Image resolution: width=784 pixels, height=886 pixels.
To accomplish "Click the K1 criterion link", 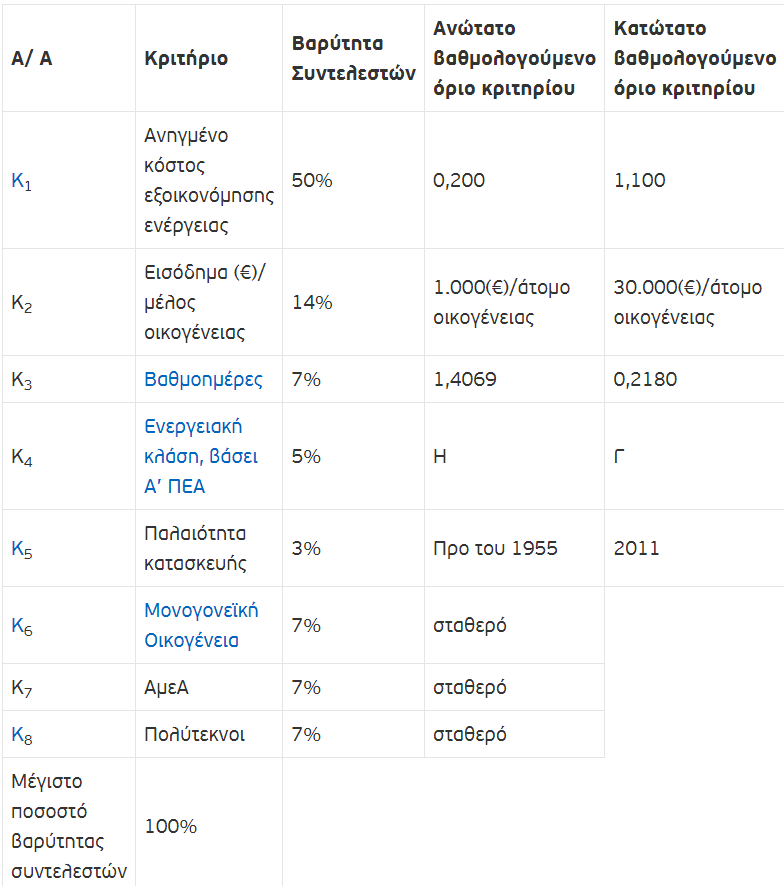I will click(21, 181).
